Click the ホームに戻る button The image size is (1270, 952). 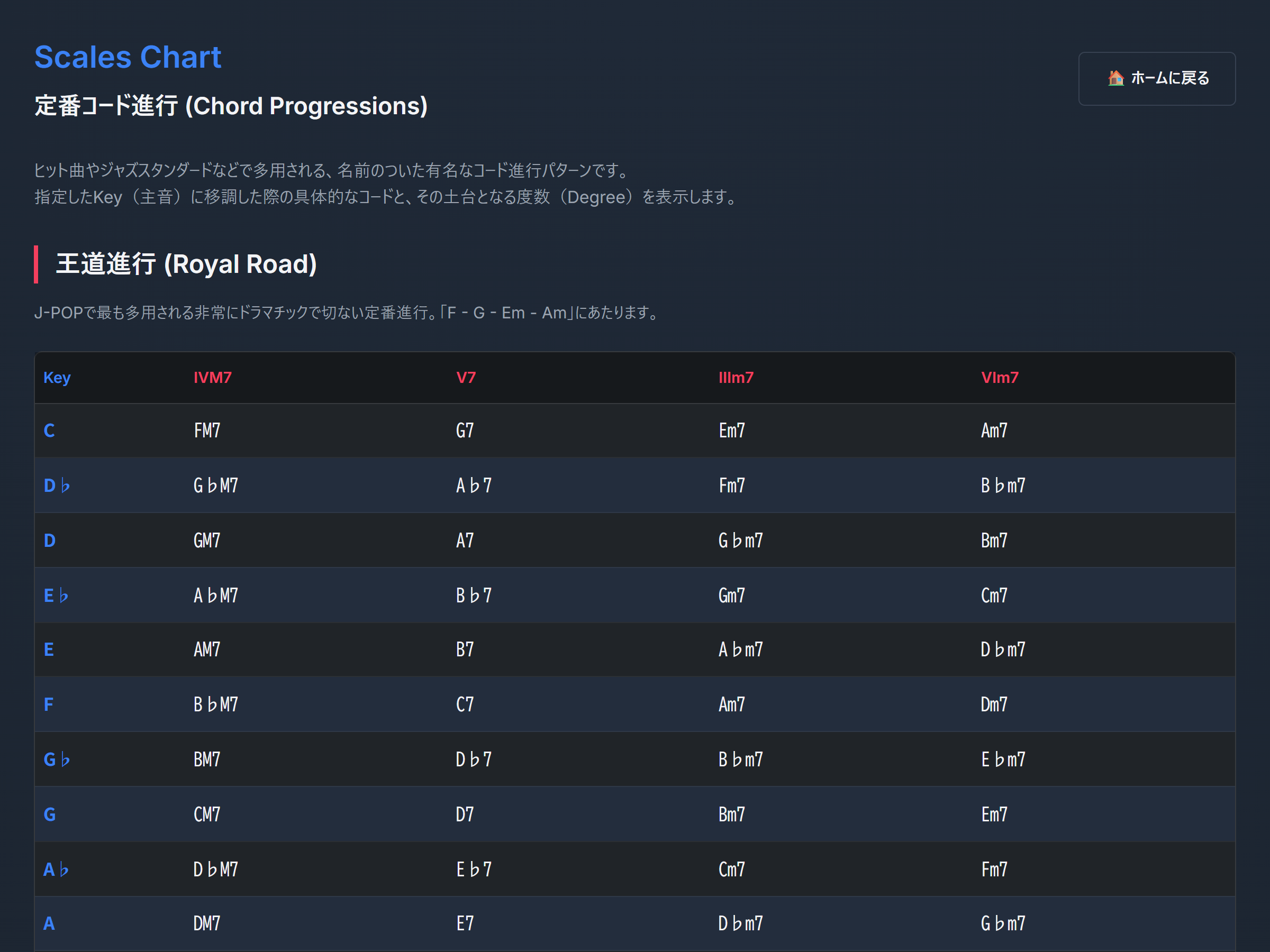(1156, 79)
